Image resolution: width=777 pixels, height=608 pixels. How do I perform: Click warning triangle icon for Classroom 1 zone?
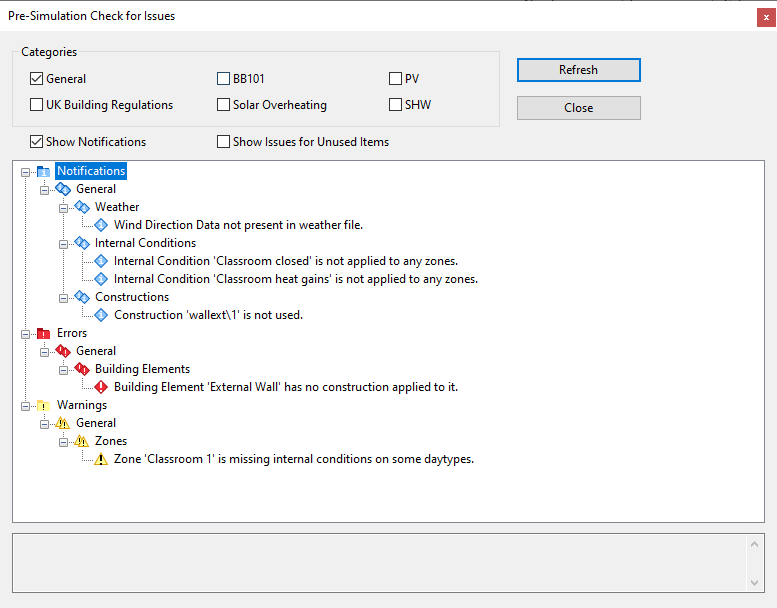point(101,459)
